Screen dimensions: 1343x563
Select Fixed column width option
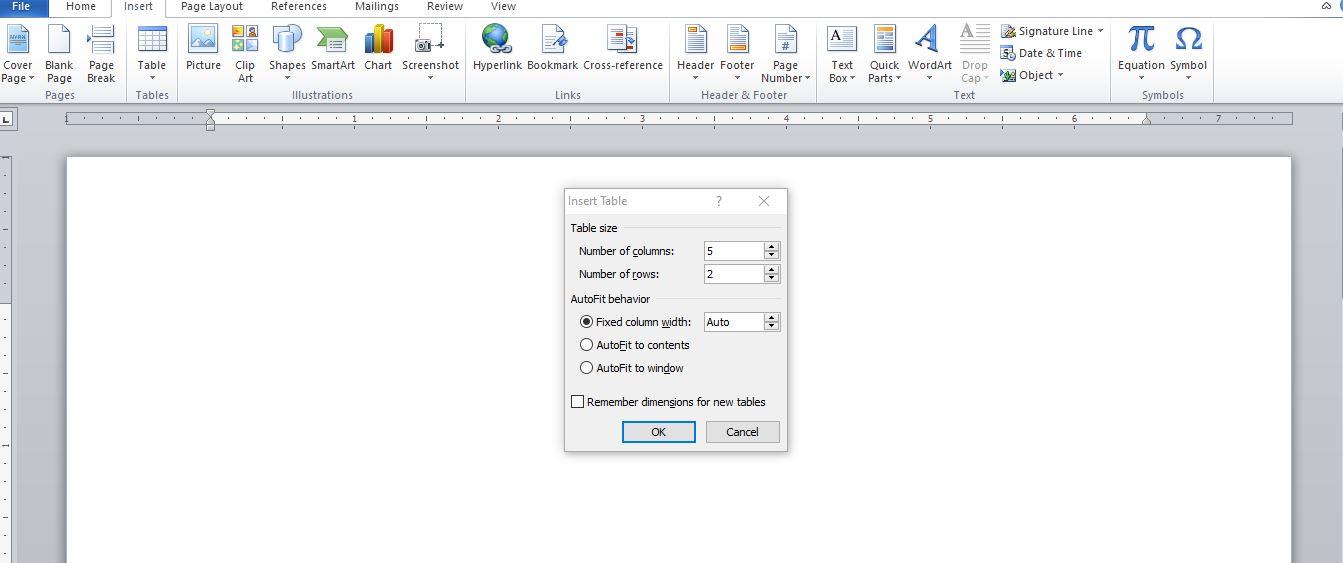[636, 322]
